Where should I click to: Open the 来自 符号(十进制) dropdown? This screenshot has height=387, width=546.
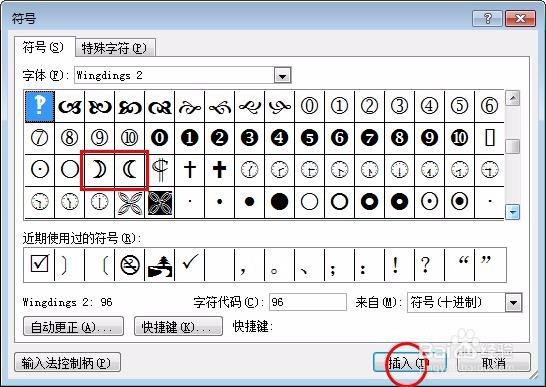514,303
